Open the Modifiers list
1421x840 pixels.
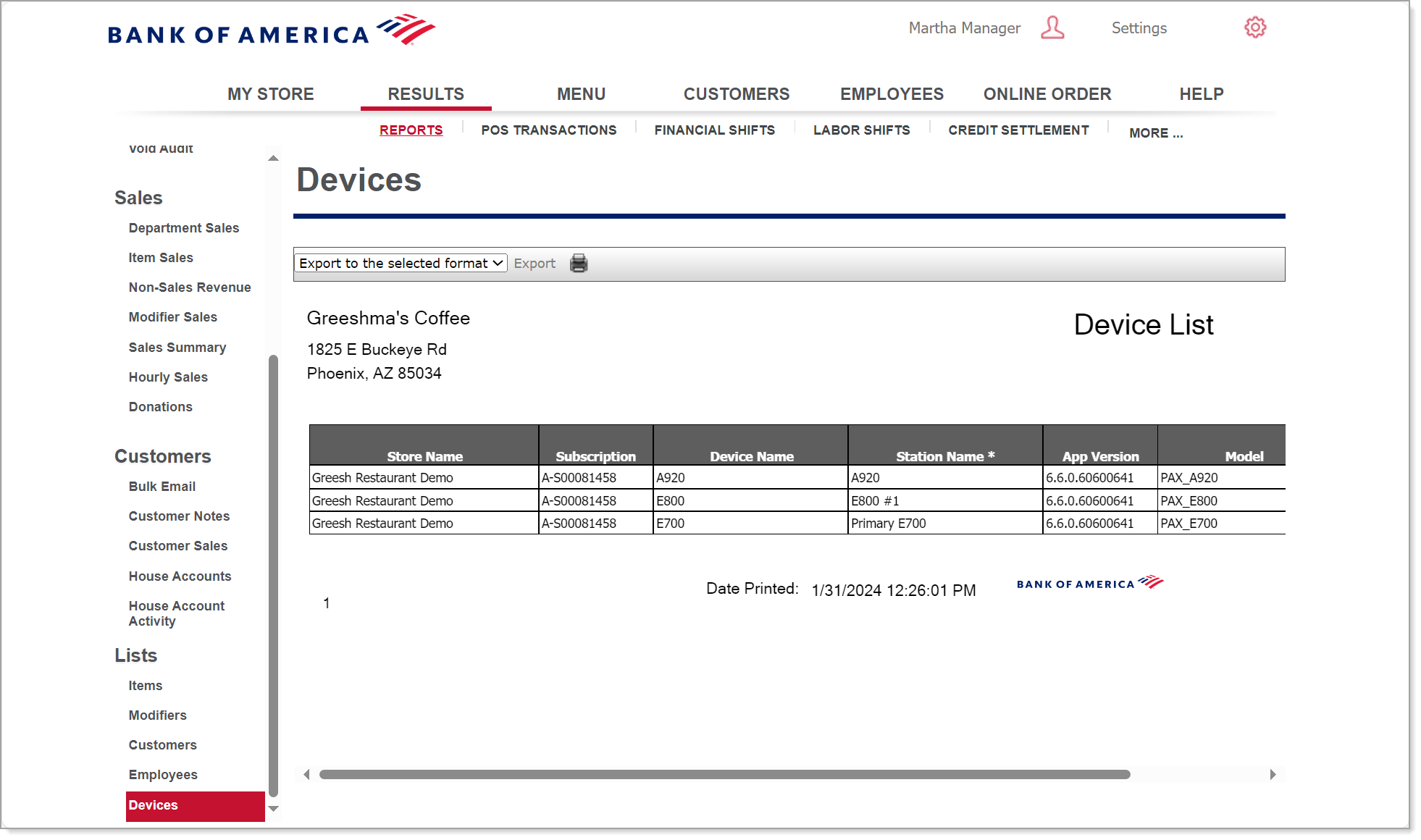(158, 715)
